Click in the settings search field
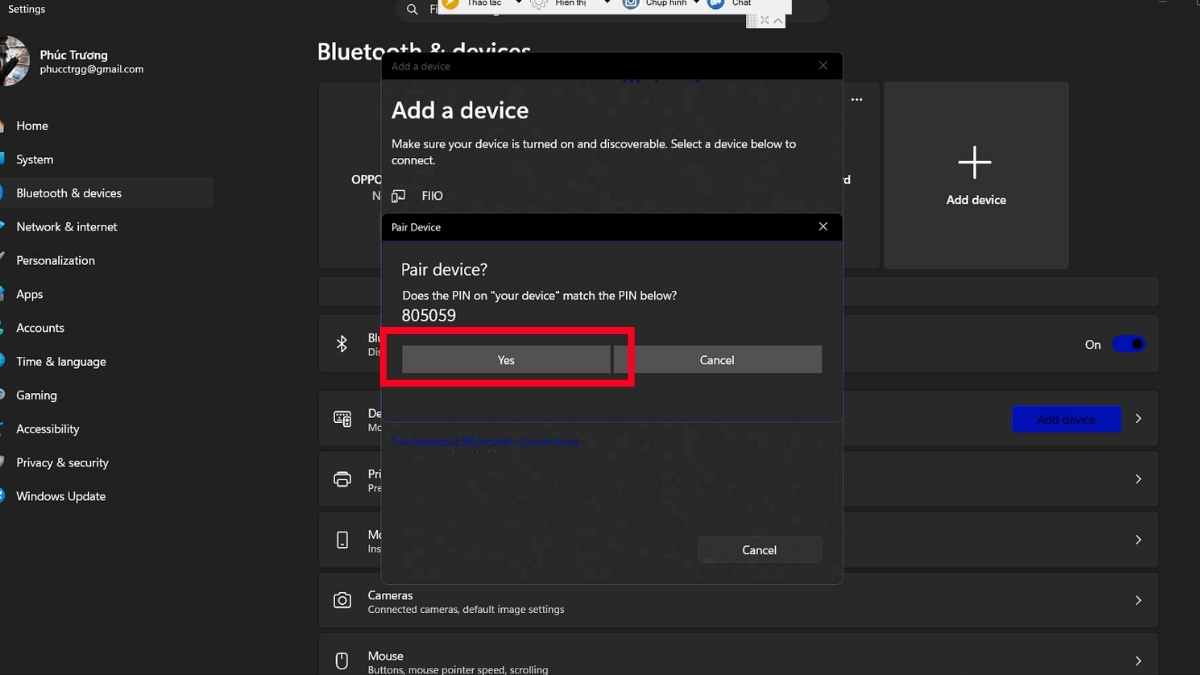Image resolution: width=1200 pixels, height=675 pixels. [612, 10]
